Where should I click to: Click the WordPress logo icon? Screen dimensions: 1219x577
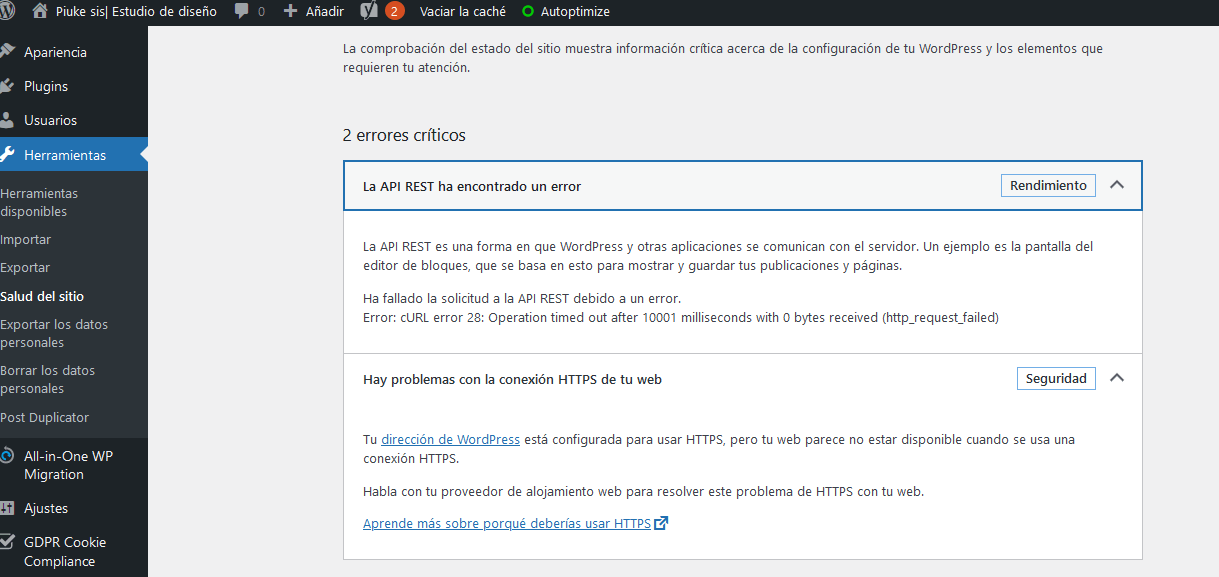pyautogui.click(x=6, y=11)
